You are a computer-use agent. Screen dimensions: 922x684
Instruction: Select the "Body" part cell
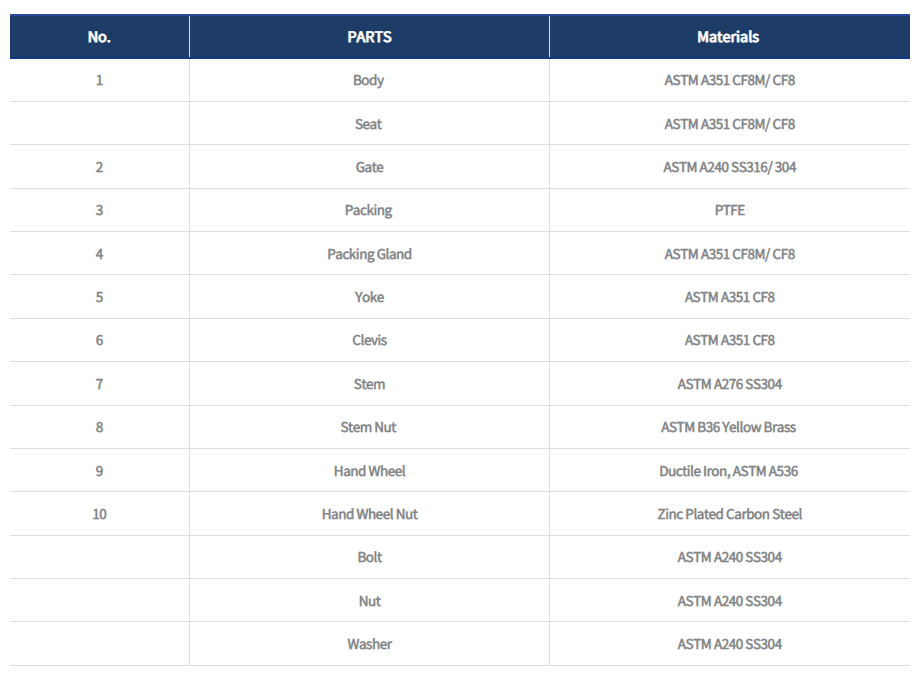tap(369, 80)
